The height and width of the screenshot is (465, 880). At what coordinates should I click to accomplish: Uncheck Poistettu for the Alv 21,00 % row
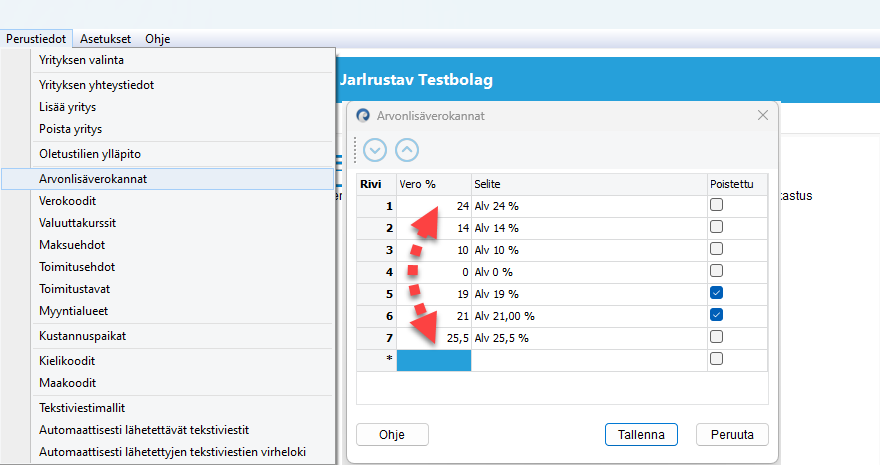716,315
